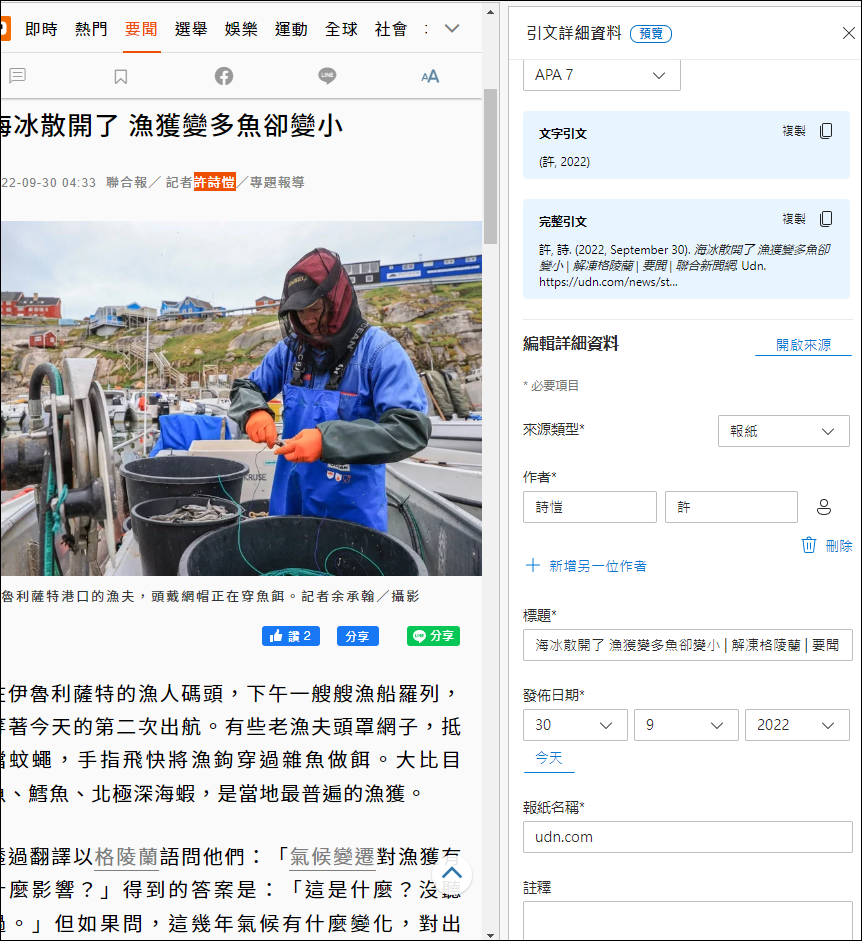
Task: Switch to the 全球 news tab
Action: (x=341, y=29)
